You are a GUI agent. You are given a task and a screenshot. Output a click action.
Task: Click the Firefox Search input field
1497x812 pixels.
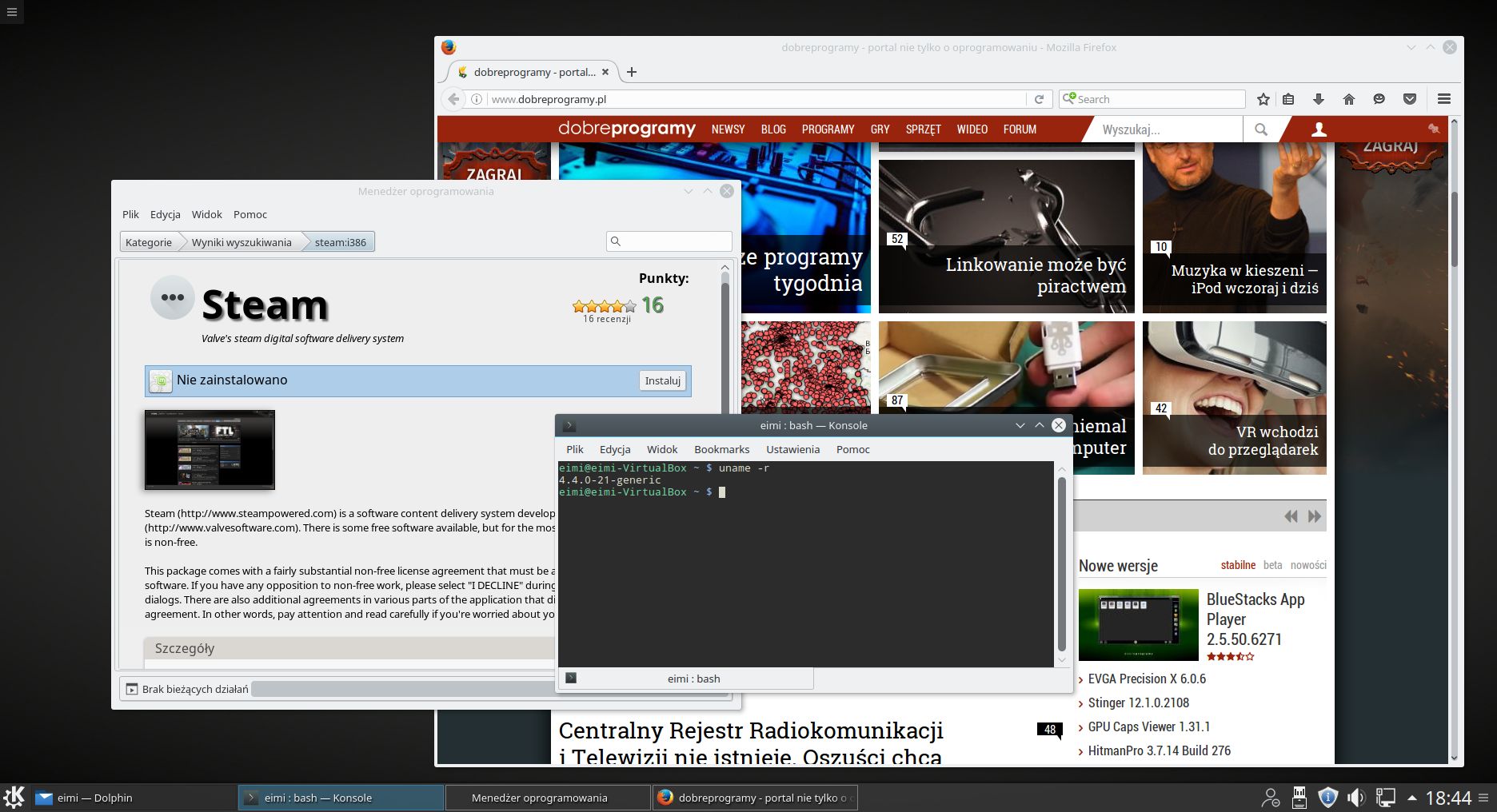tap(1152, 99)
